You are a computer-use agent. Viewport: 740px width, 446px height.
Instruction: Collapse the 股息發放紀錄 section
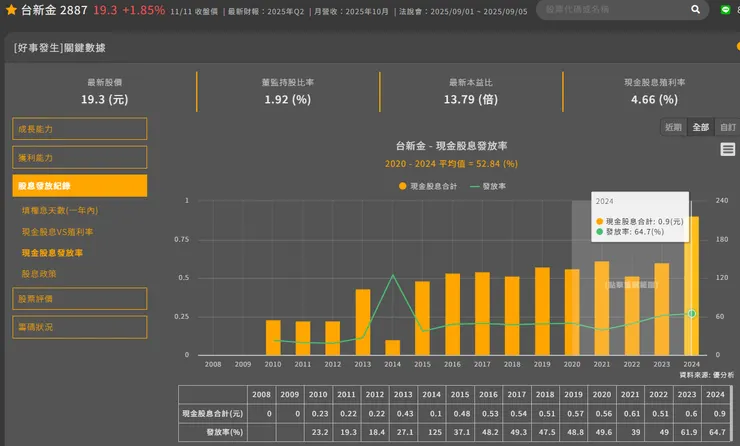pyautogui.click(x=80, y=186)
